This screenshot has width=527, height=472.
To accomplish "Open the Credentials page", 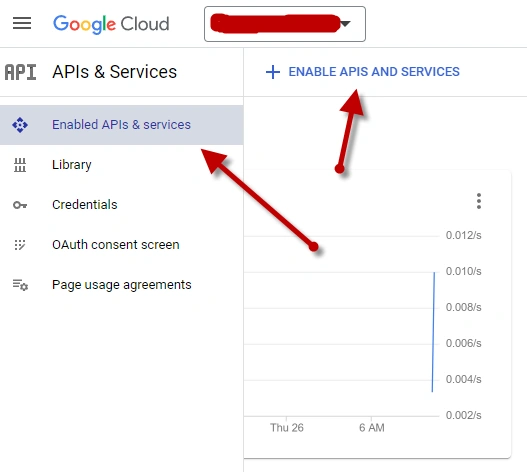I will coord(121,205).
